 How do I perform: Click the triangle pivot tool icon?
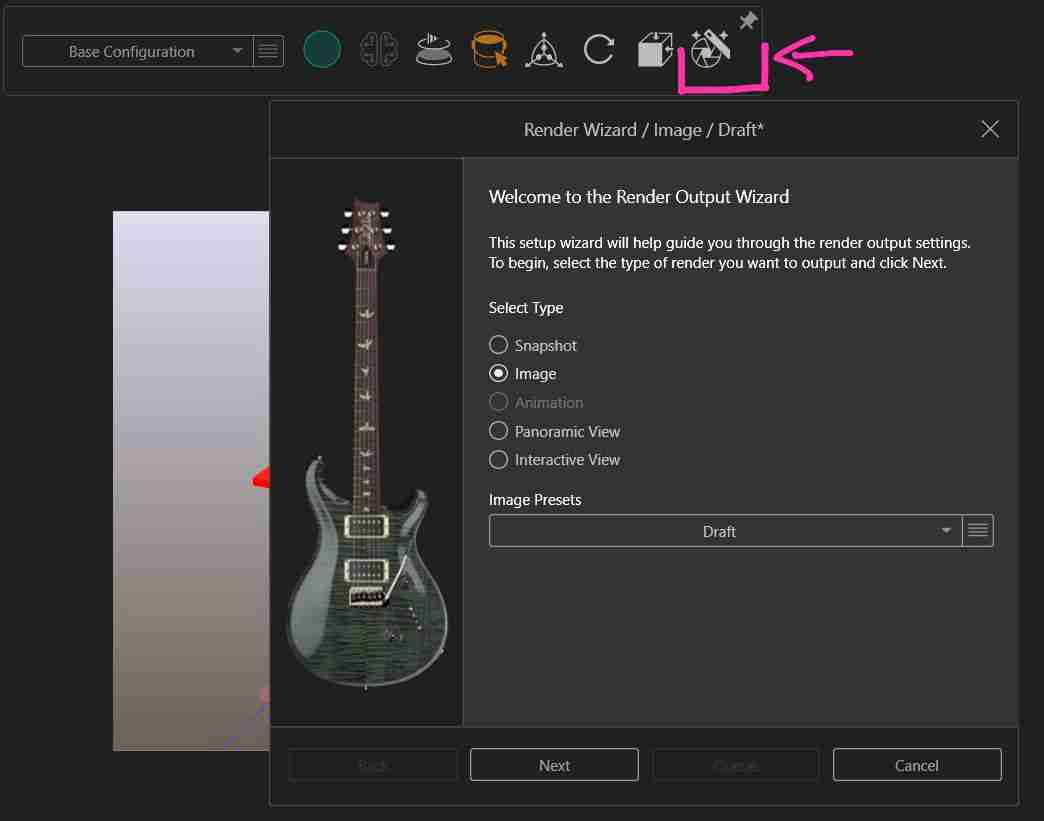(x=544, y=50)
